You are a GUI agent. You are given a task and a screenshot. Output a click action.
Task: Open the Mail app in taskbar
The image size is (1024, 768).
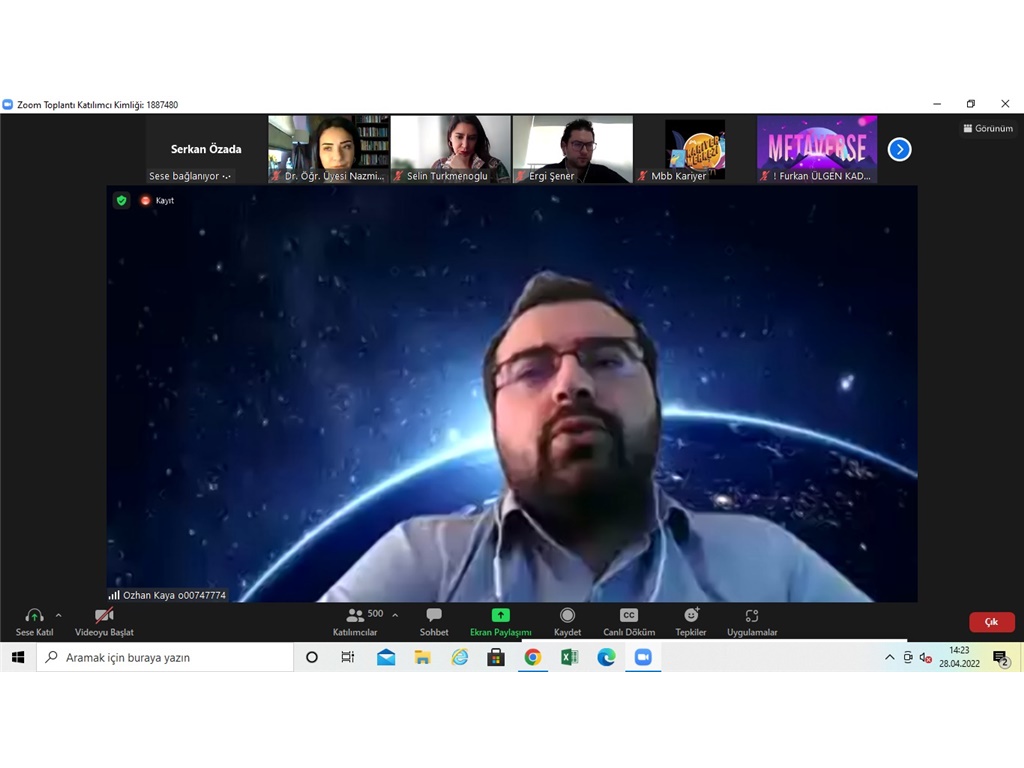point(386,657)
